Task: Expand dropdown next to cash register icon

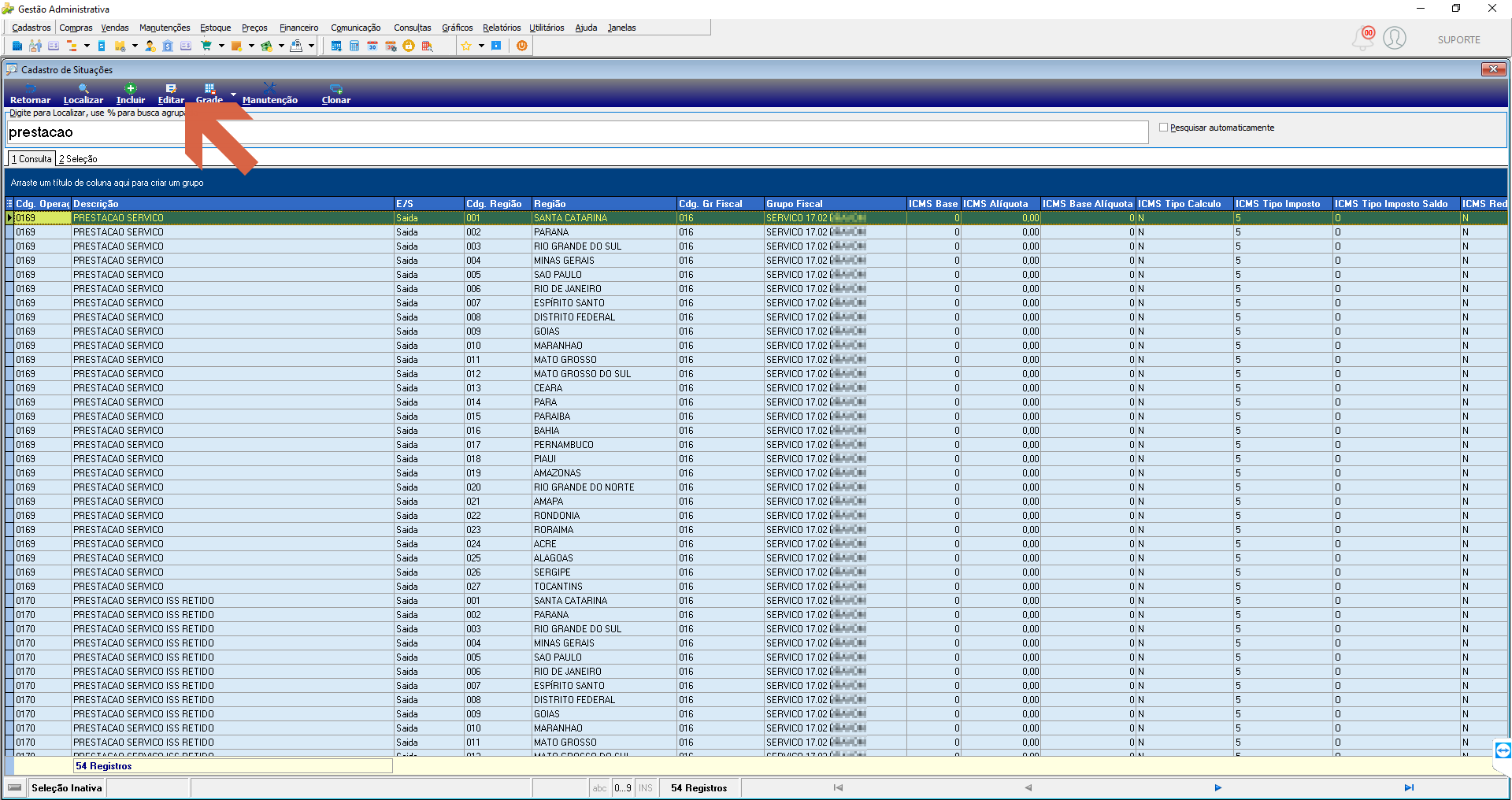Action: point(311,46)
